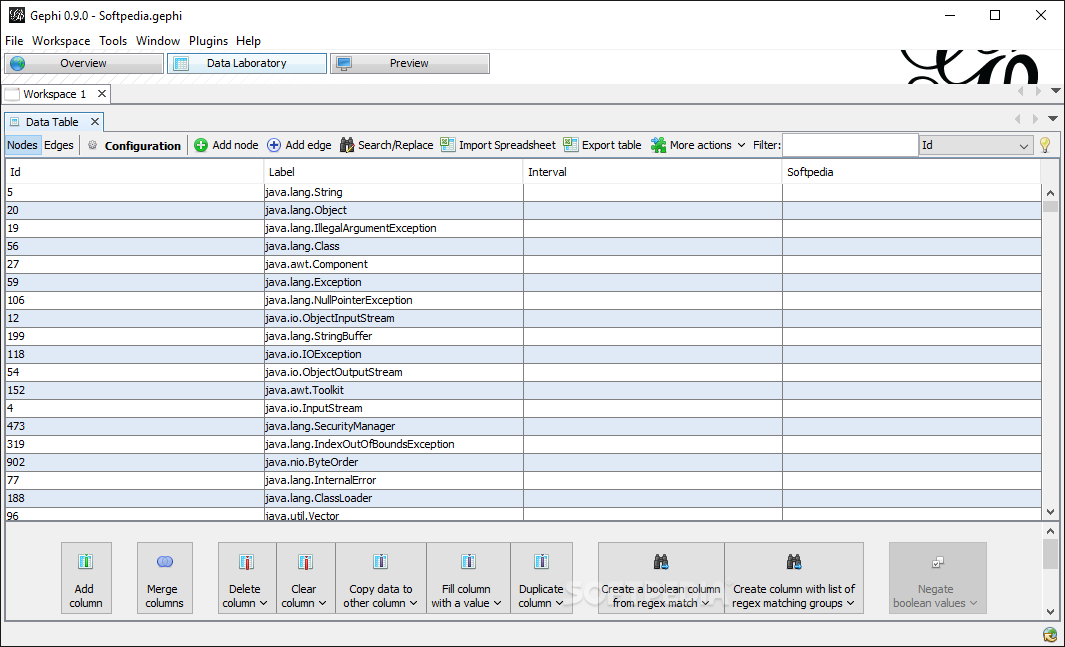Click the Softpedia column header
1065x647 pixels.
coord(911,172)
